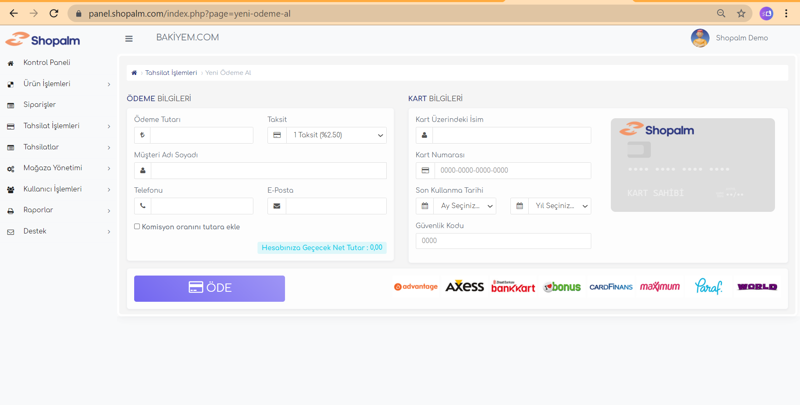This screenshot has height=405, width=800.
Task: Open Siparişler from the sidebar
Action: pyautogui.click(x=40, y=105)
